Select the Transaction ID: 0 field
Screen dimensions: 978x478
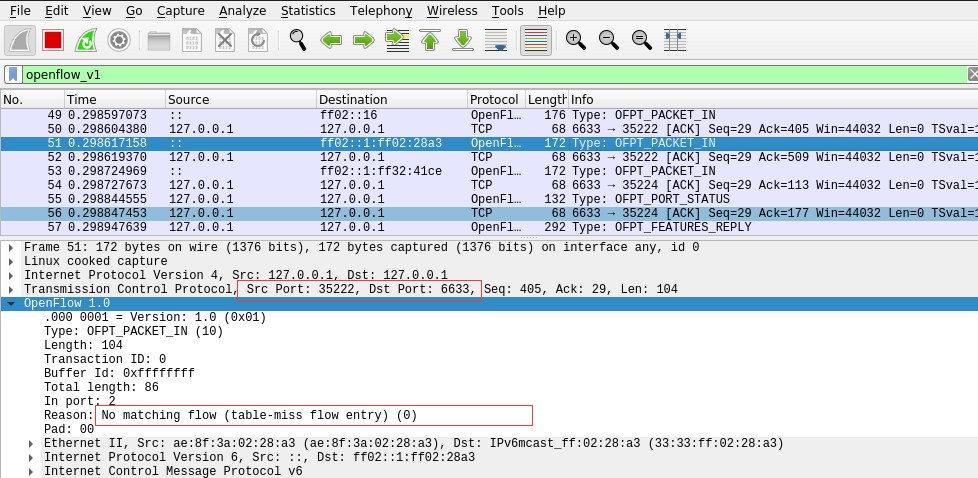tap(105, 359)
